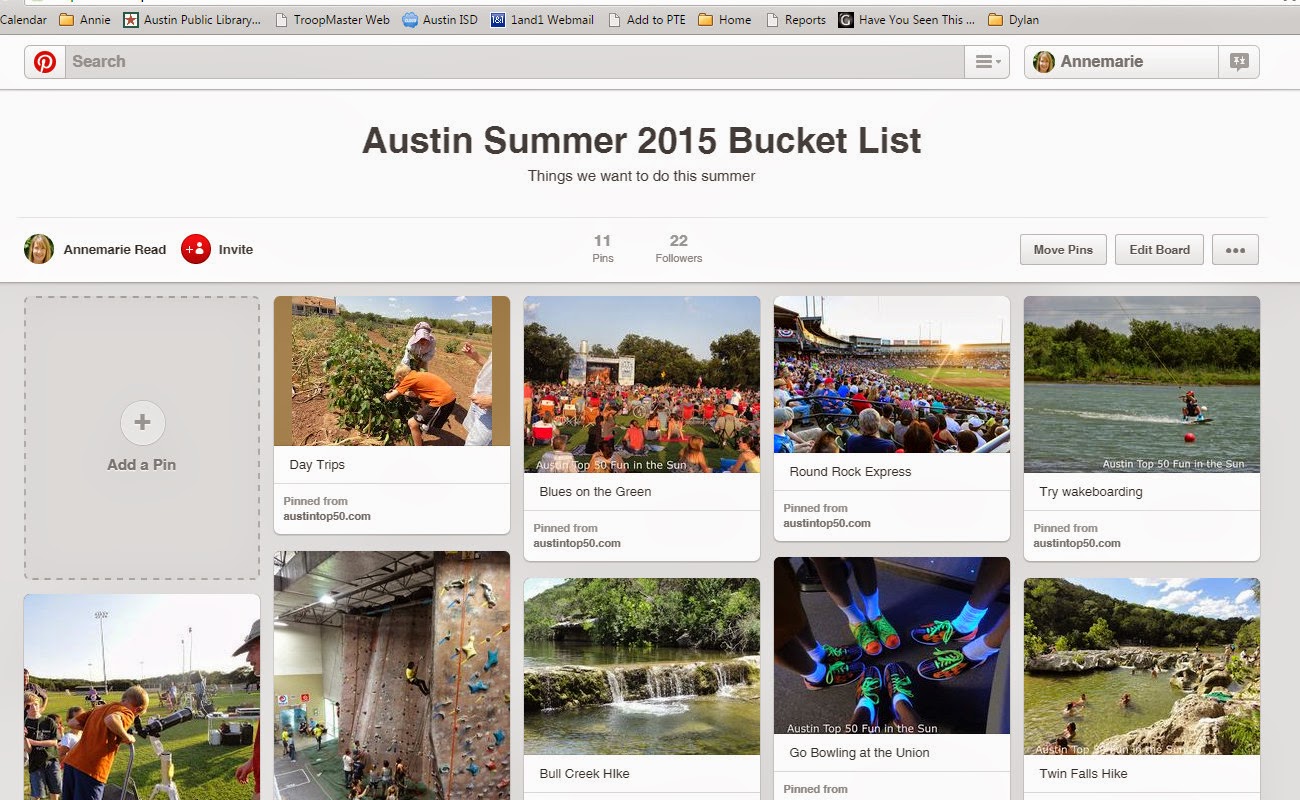Open the Day Trips pin thumbnail

pos(391,370)
